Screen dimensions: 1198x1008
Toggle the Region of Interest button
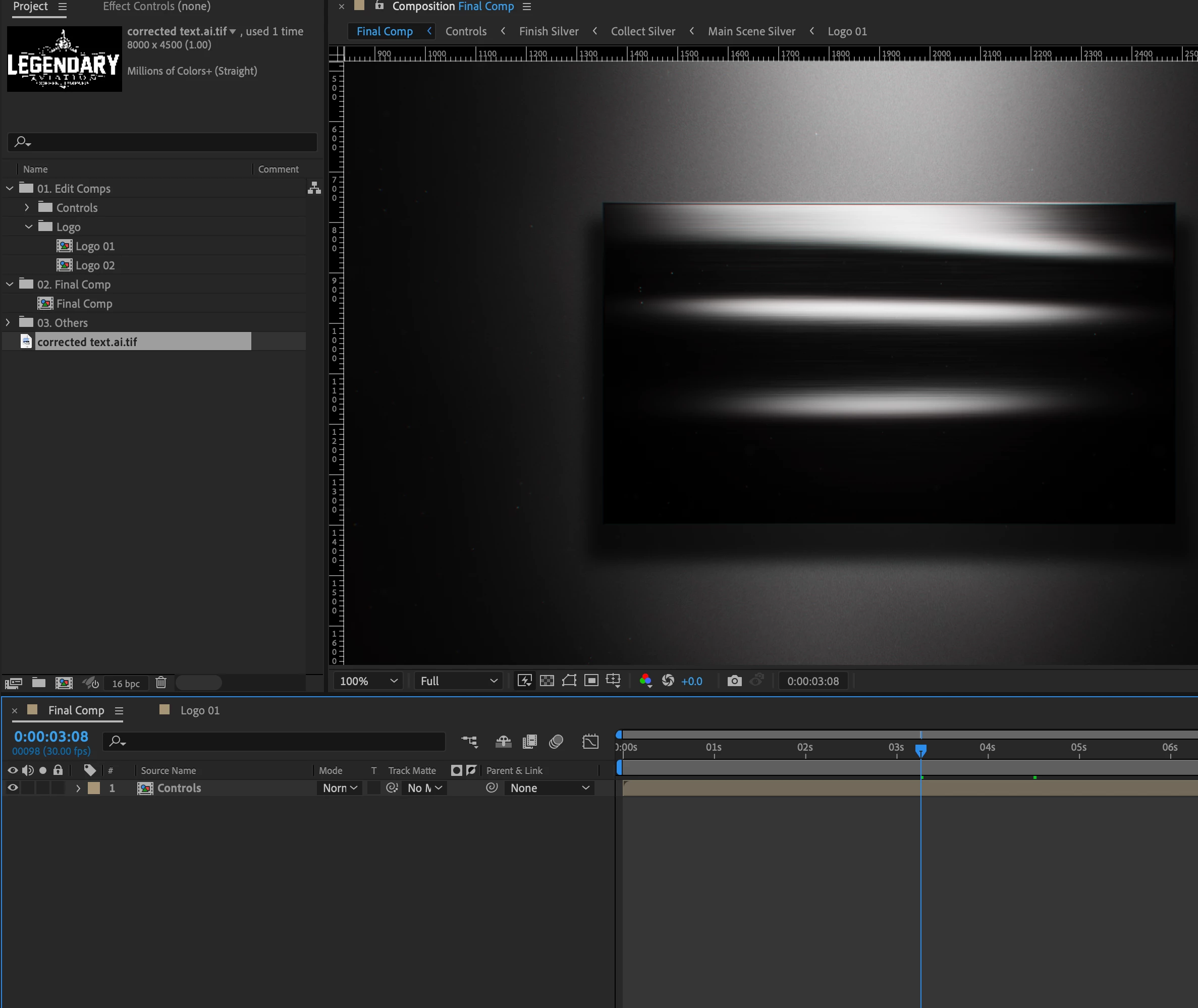pyautogui.click(x=591, y=681)
